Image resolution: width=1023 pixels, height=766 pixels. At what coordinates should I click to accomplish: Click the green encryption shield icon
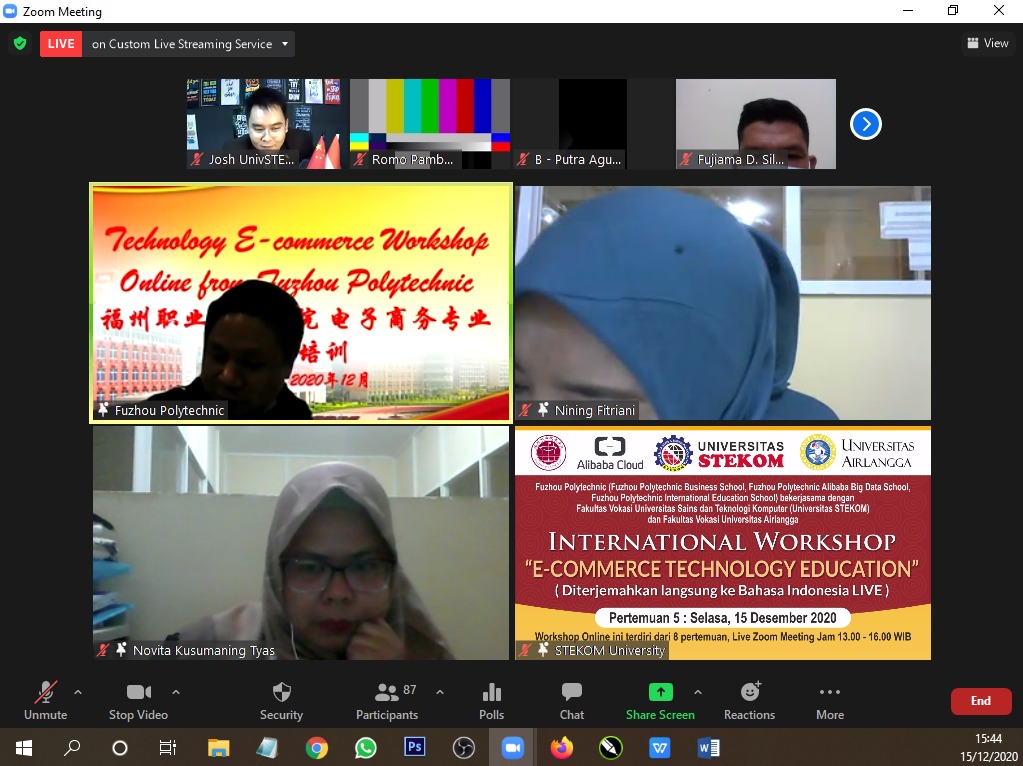(20, 44)
